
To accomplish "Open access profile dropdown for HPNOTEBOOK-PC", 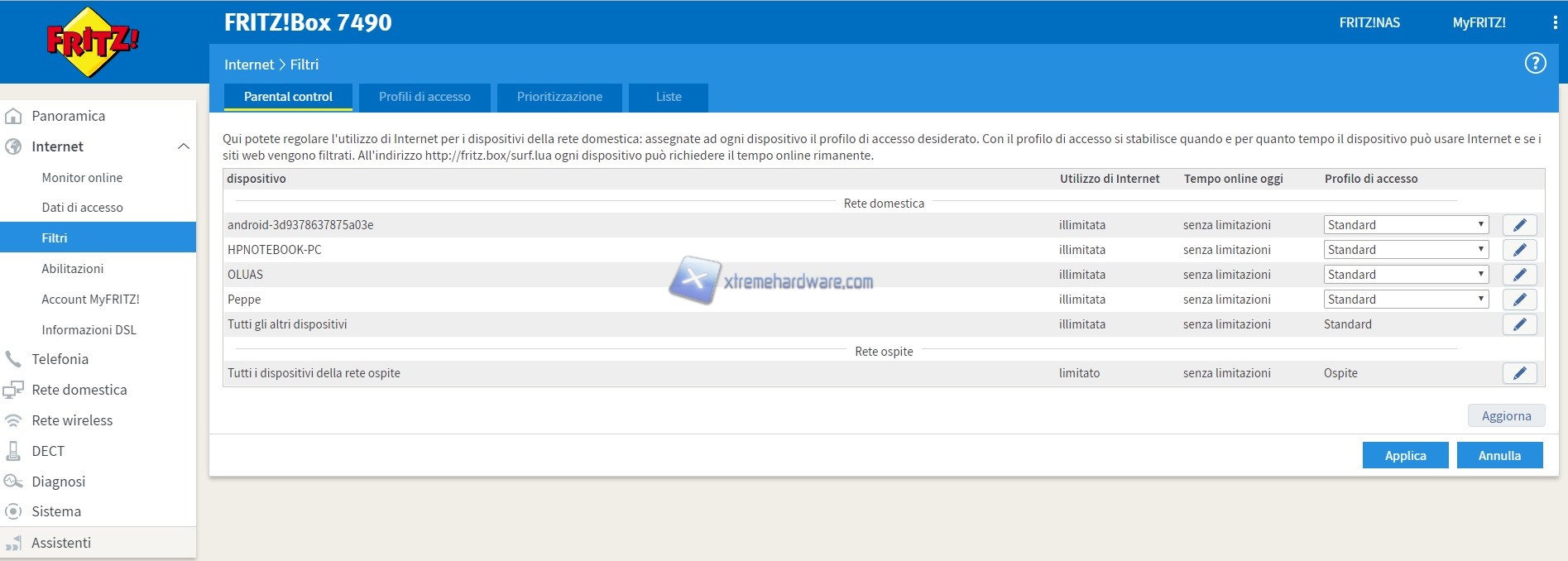I will click(1405, 250).
